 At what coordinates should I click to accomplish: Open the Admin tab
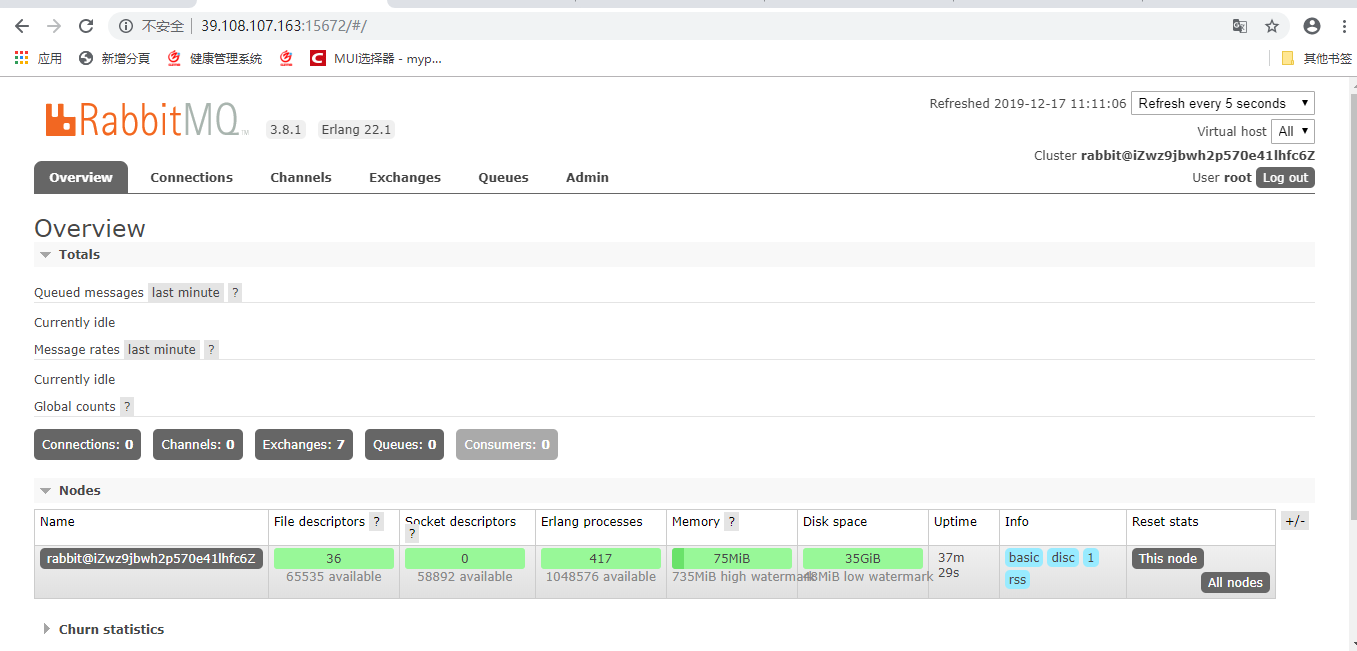pyautogui.click(x=587, y=177)
